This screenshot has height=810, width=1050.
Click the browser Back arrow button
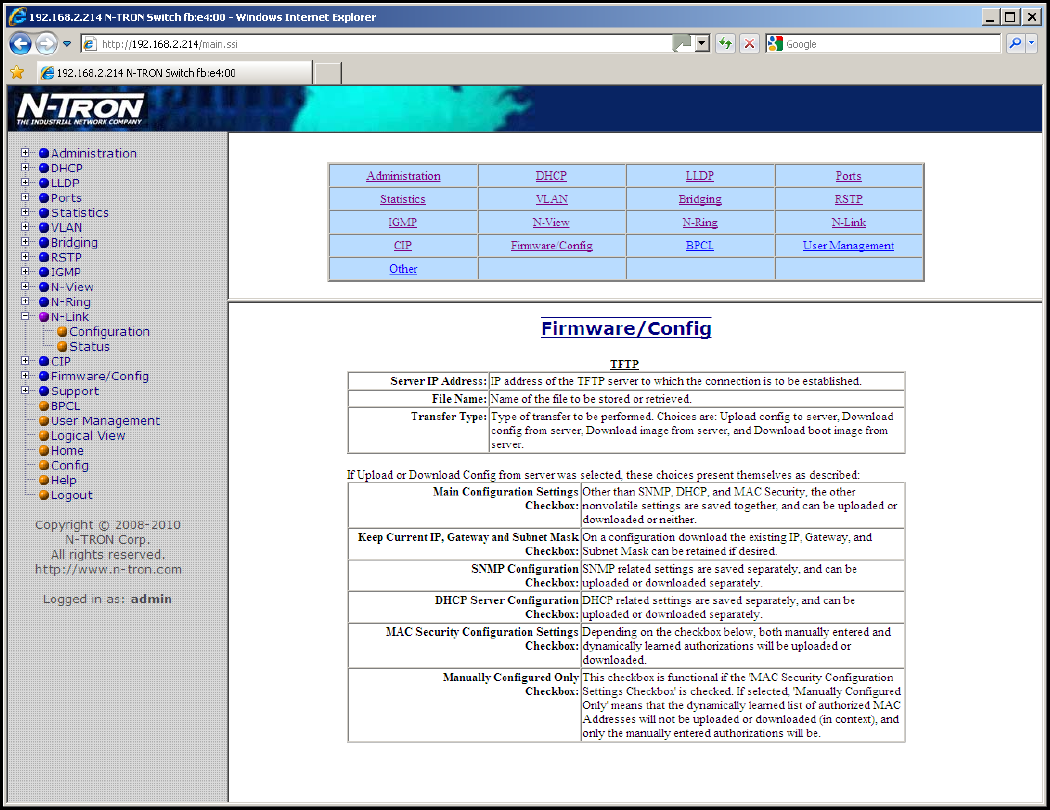(20, 44)
